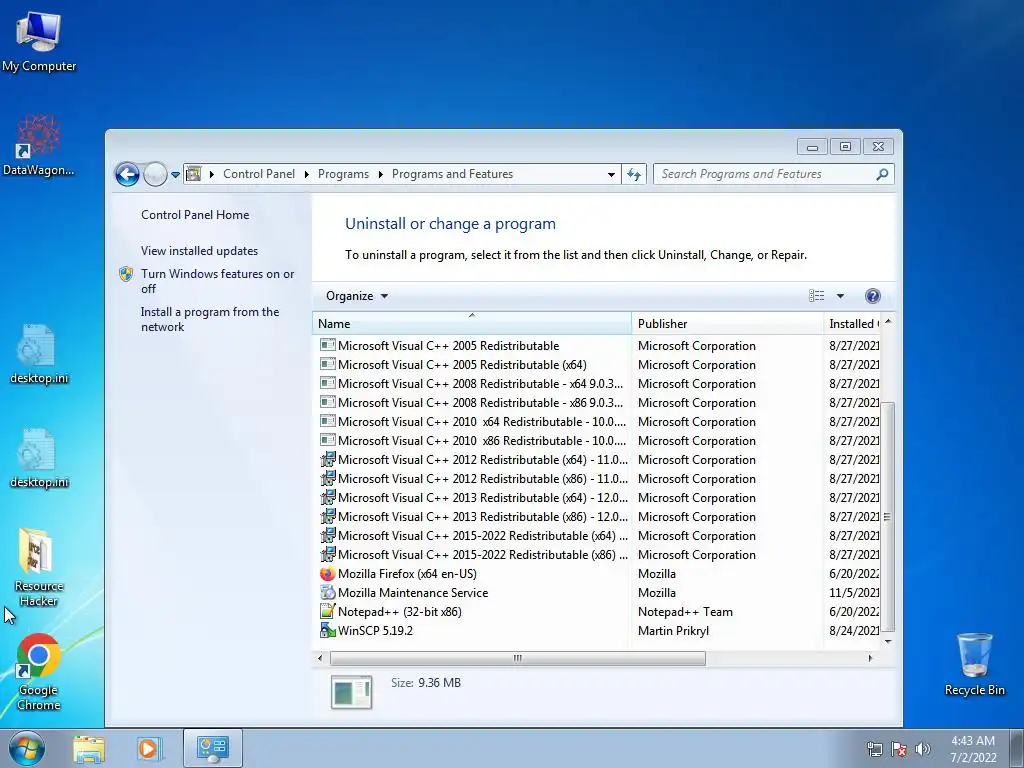Click the Mozilla Maintenance Service icon
The width and height of the screenshot is (1024, 768).
(x=327, y=592)
